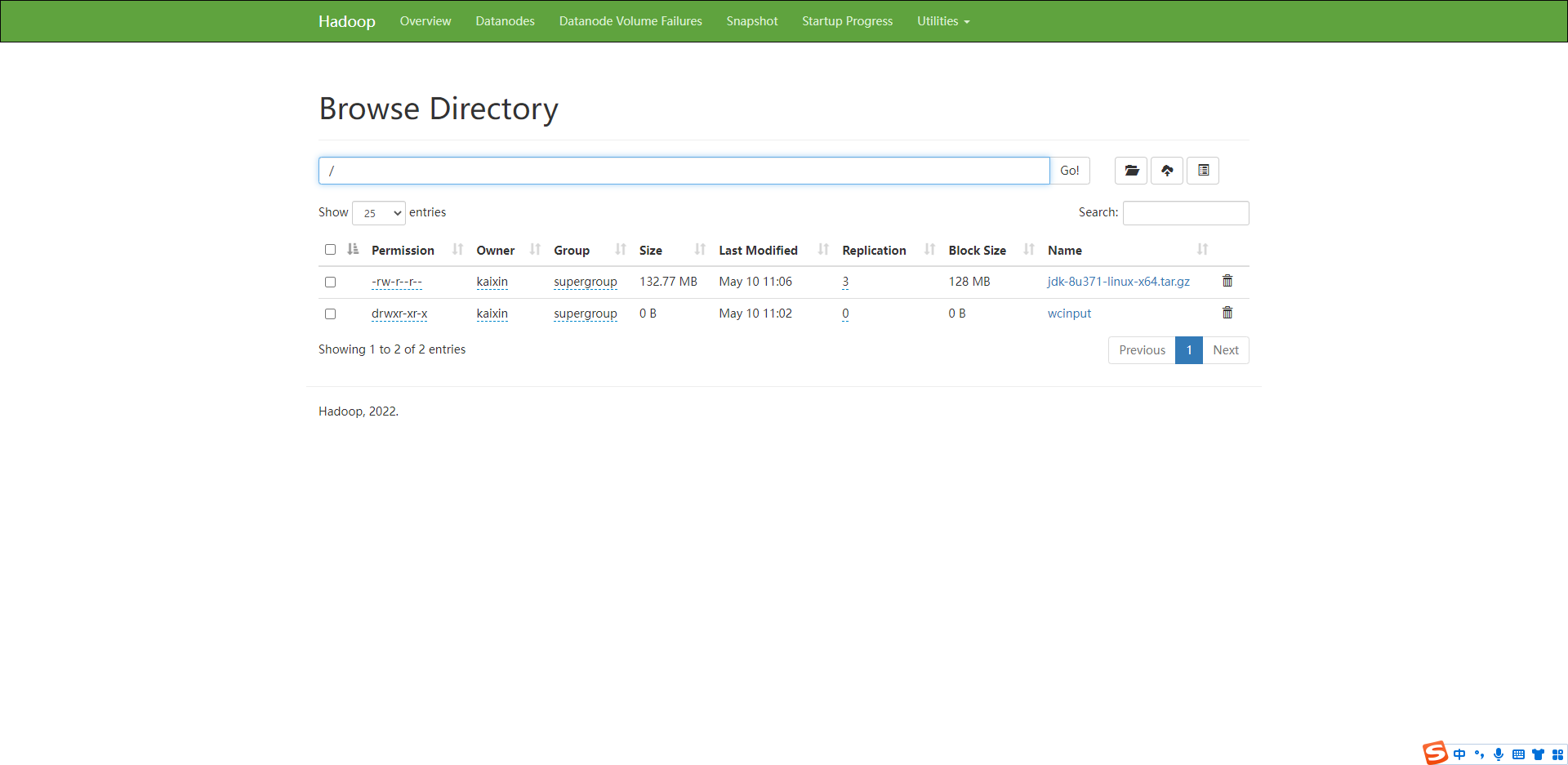Sort table by Replication column arrows
Screen dimensions: 1568x765
[929, 249]
